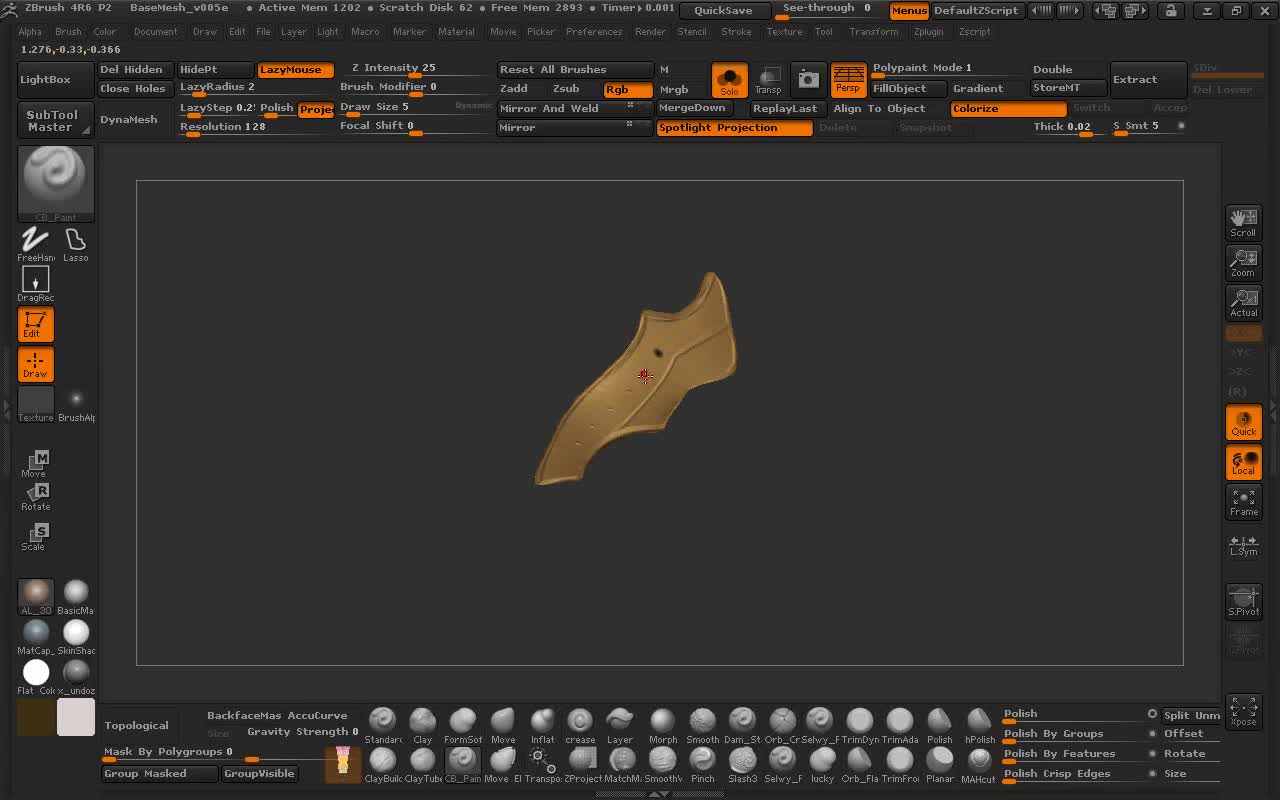Toggle the Menus button
The width and height of the screenshot is (1280, 800).
(x=909, y=11)
